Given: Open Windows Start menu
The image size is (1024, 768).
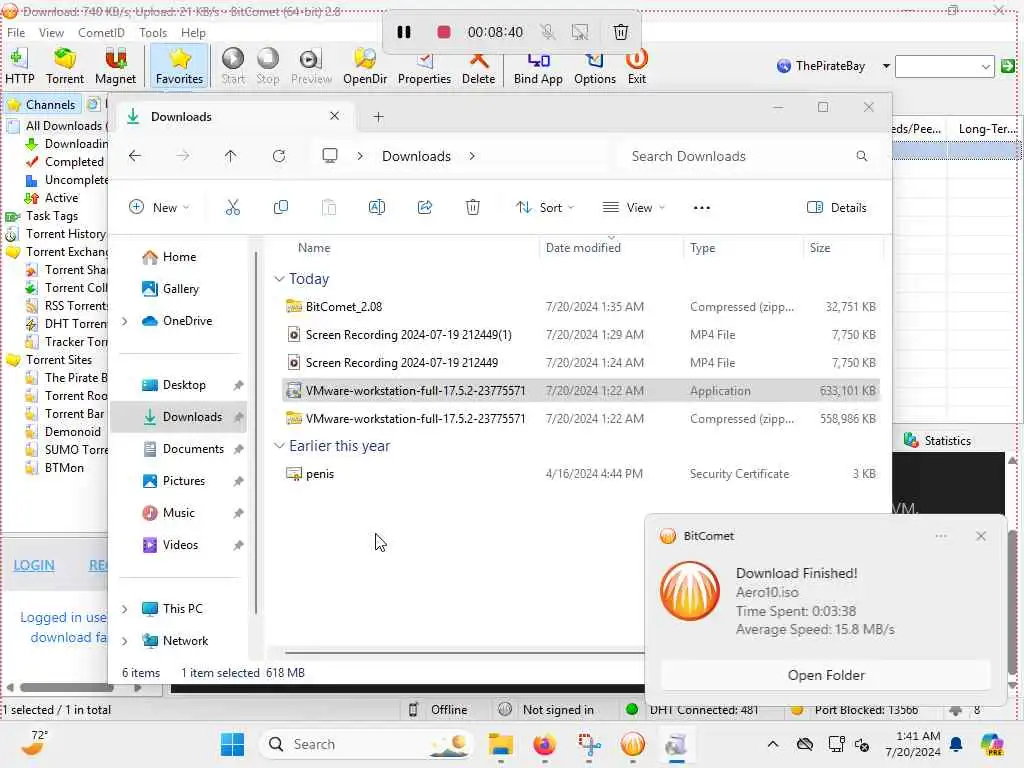Looking at the screenshot, I should tap(232, 744).
